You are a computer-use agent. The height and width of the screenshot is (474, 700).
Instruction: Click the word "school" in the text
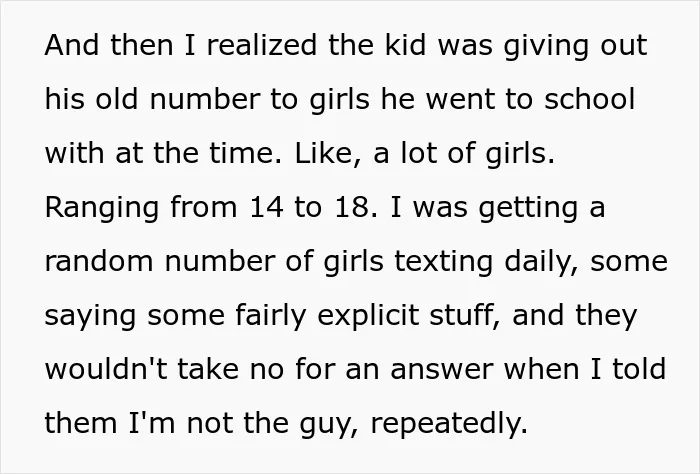pyautogui.click(x=589, y=99)
